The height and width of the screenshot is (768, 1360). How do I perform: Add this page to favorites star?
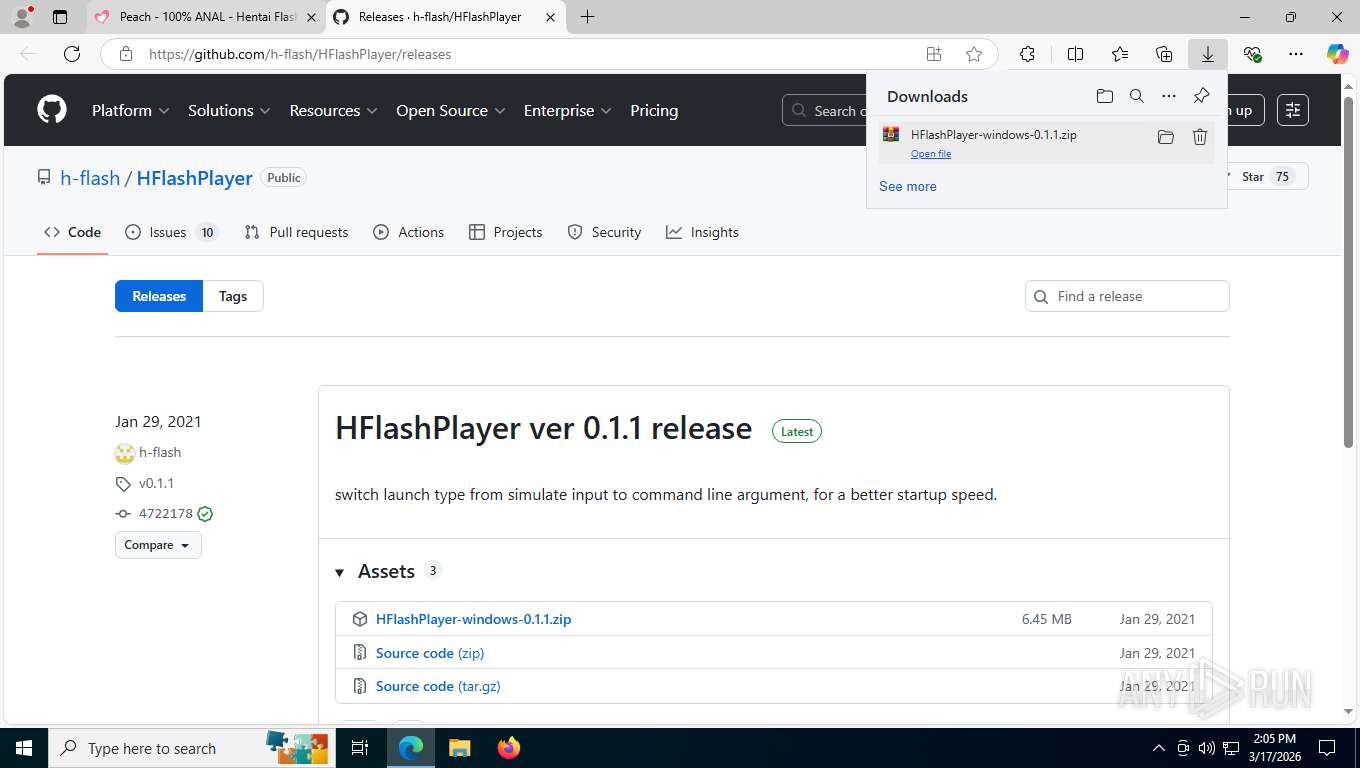[974, 54]
